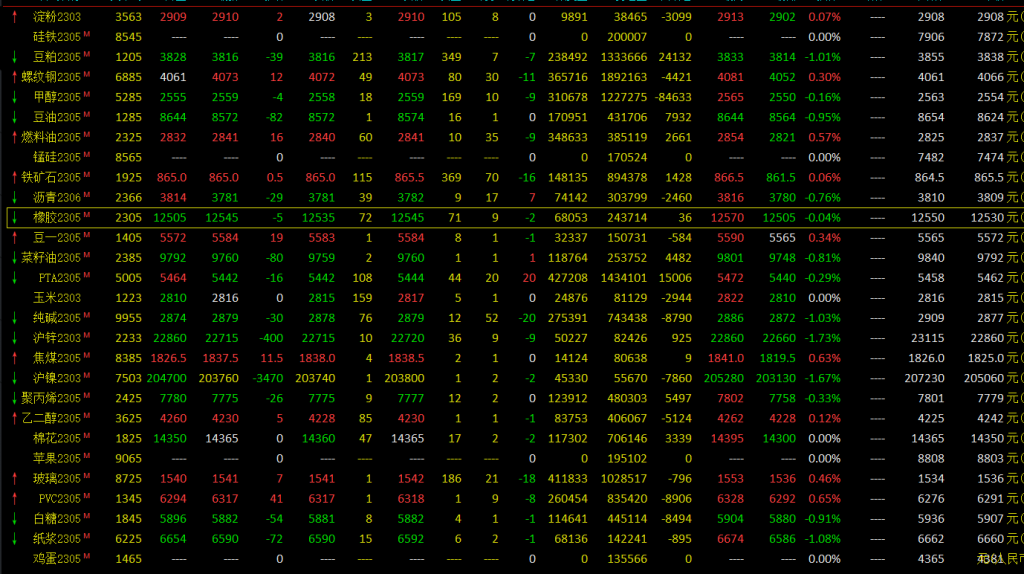
Task: Click the red up arrow beside 螺纹钢2305
Action: coord(14,77)
